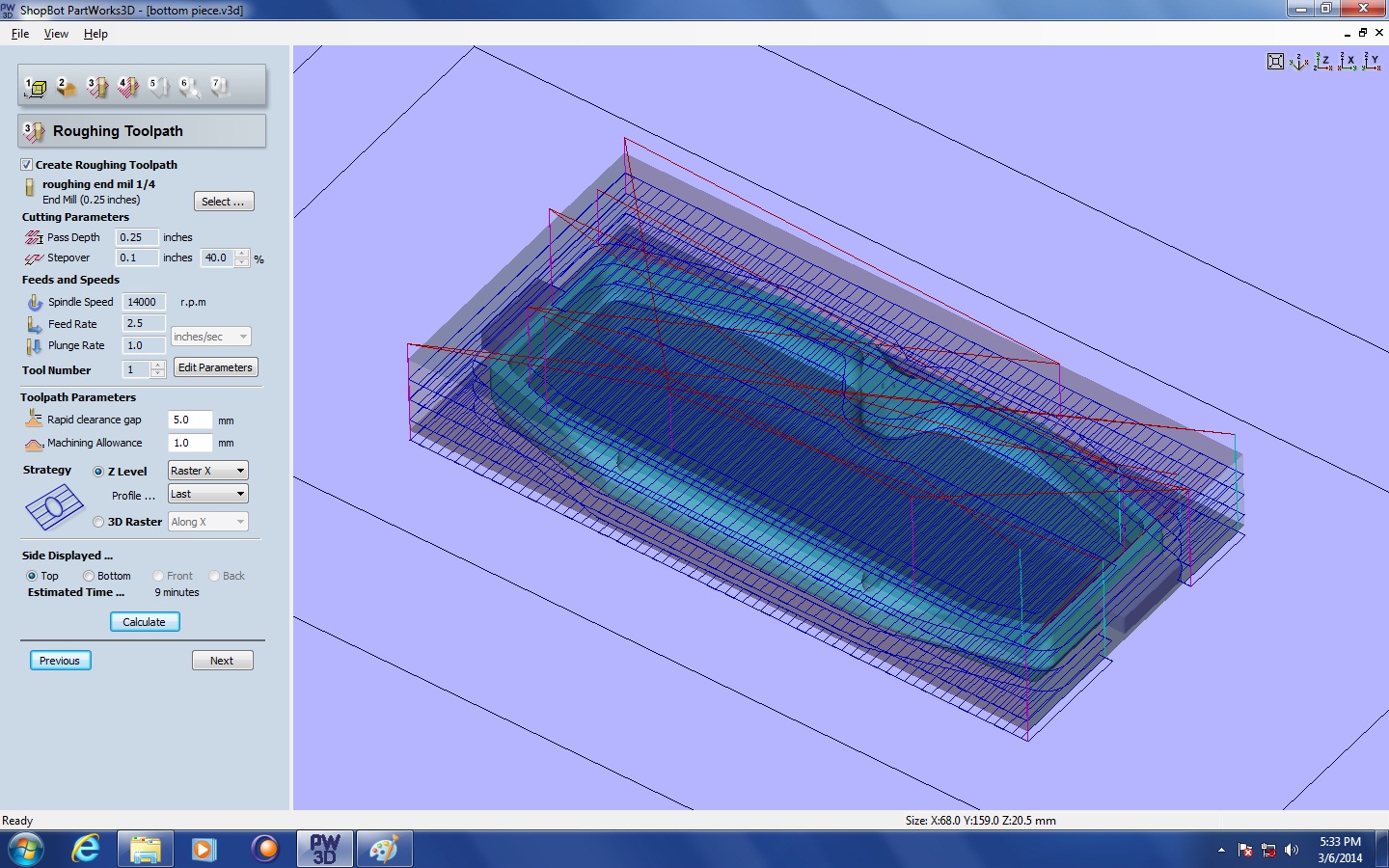1389x868 pixels.
Task: Open Internet Explorer from the taskbar
Action: coord(86,849)
